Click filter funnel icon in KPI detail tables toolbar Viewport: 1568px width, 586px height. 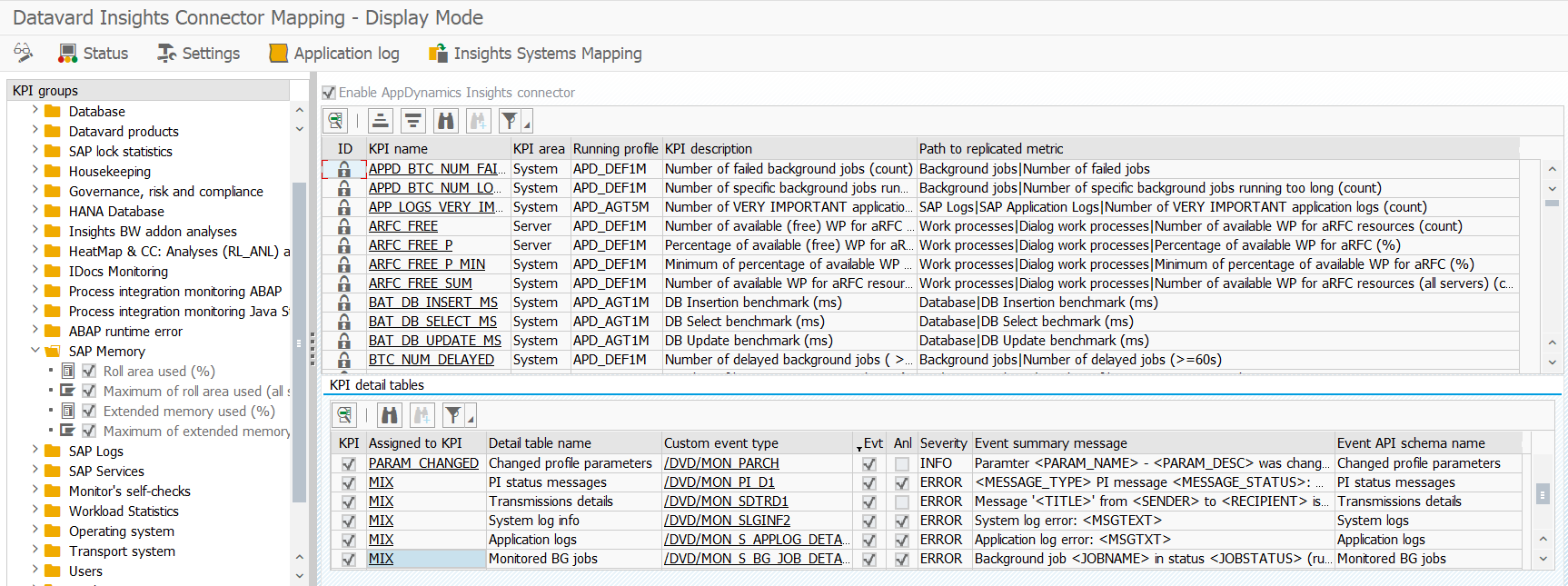pos(453,415)
